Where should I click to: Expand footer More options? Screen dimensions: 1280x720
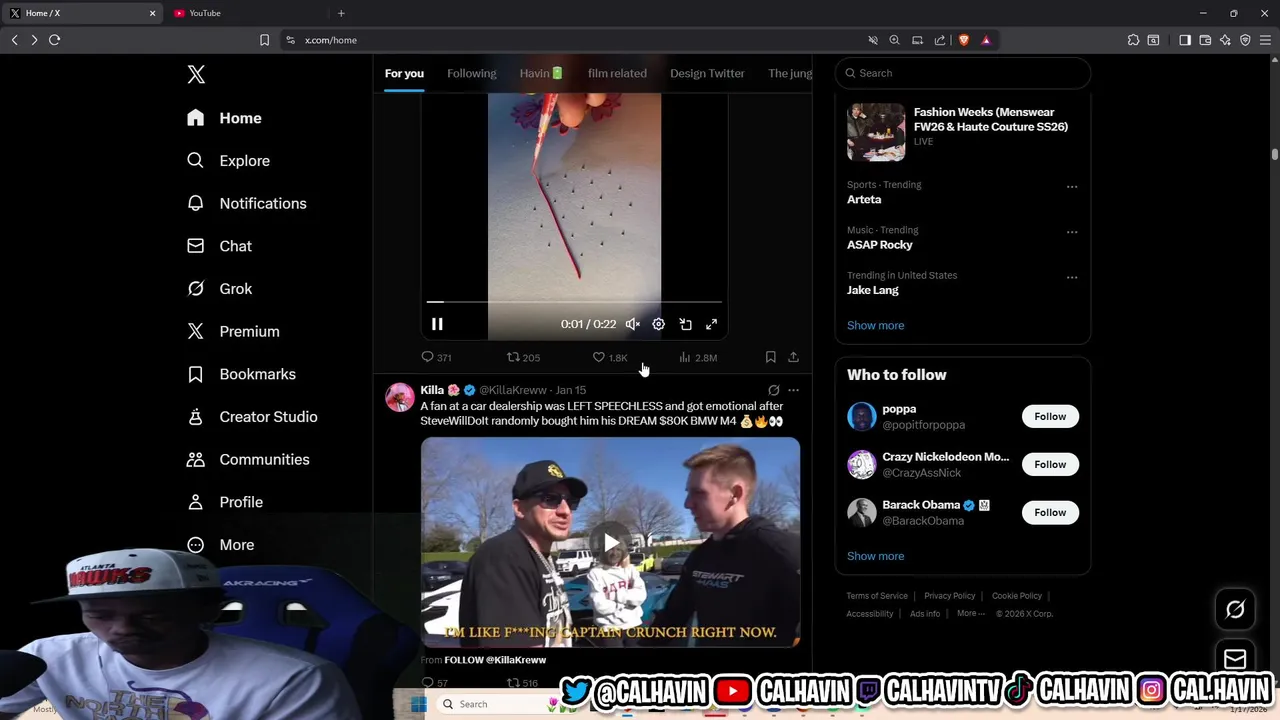pos(970,614)
